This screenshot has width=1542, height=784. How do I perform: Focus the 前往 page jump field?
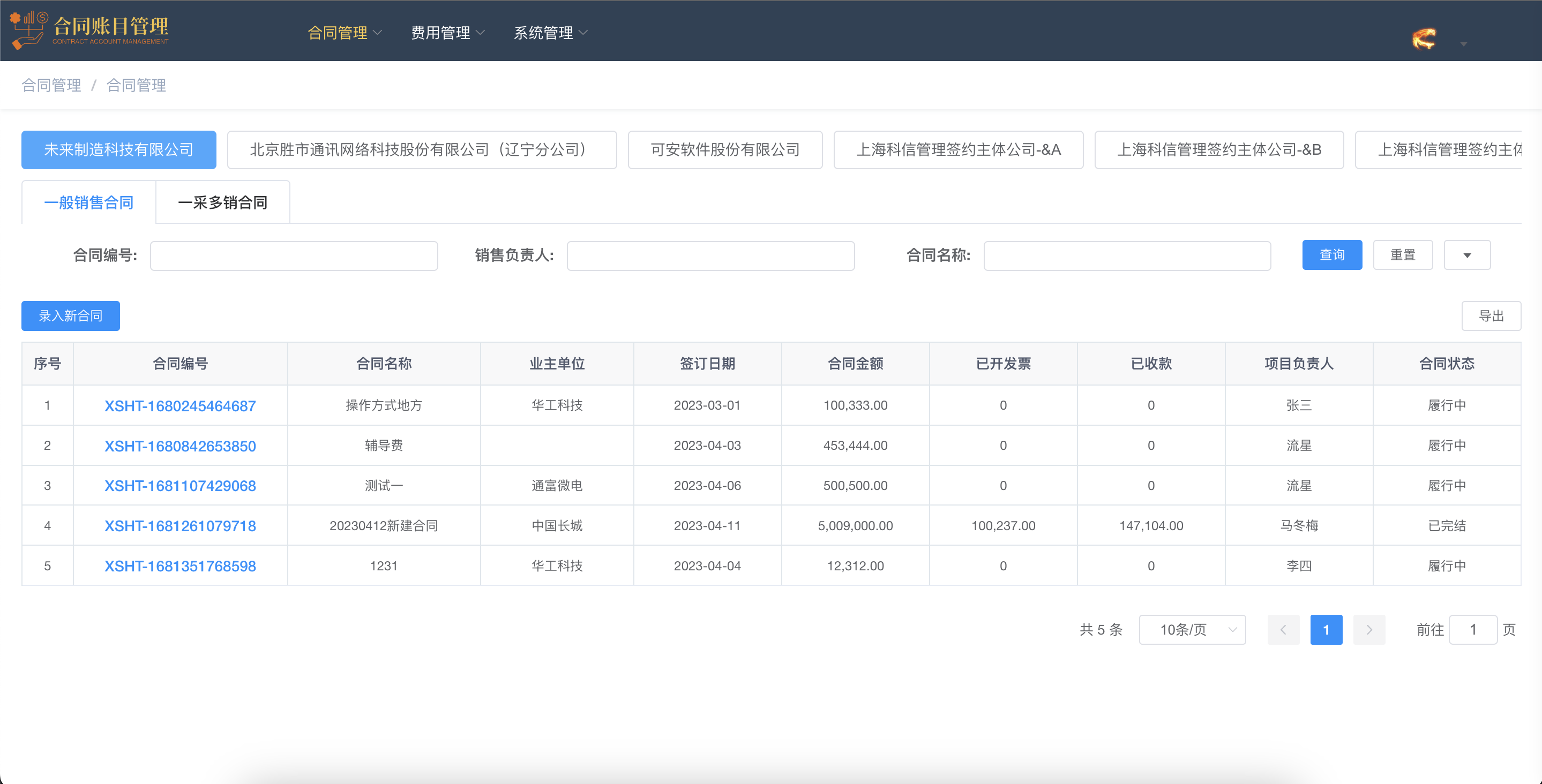click(x=1472, y=630)
